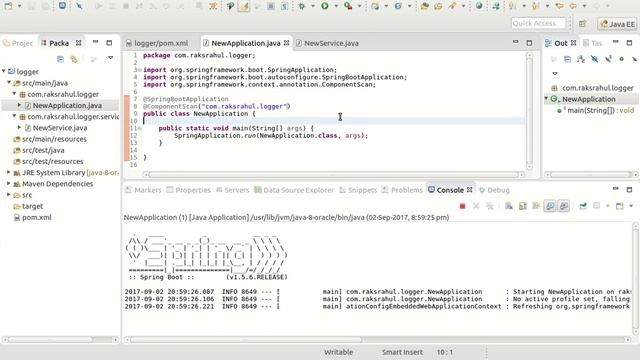Collapse the logger project node
The width and height of the screenshot is (640, 360).
click(x=4, y=71)
